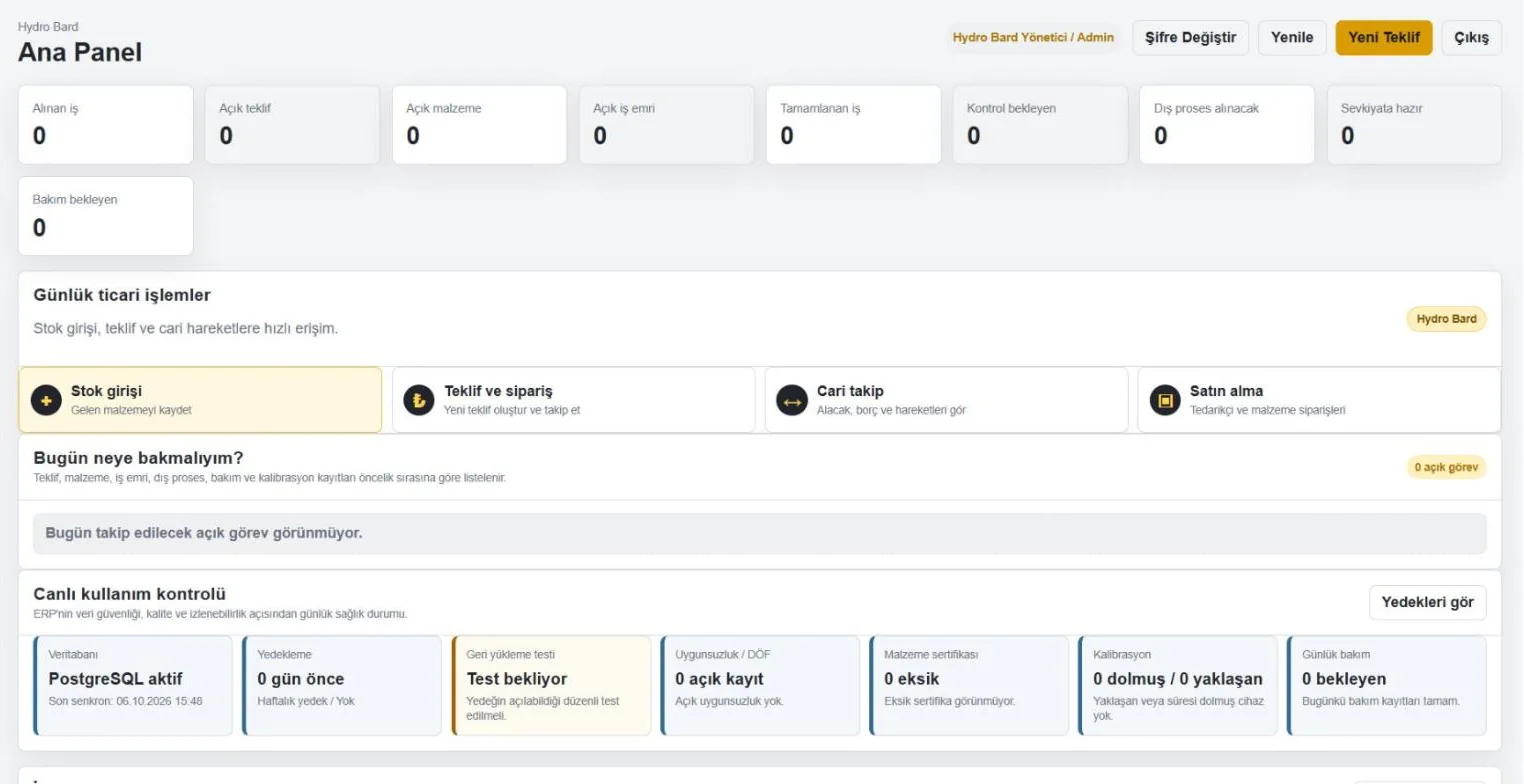Click the 0 açık görev badge

(x=1446, y=467)
